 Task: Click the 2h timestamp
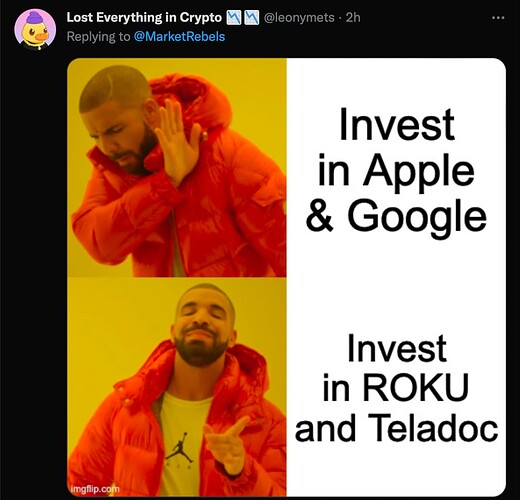coord(353,17)
